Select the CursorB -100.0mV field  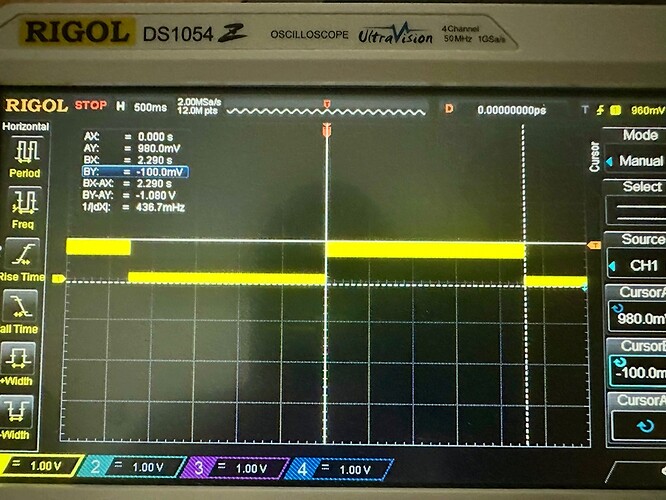(636, 362)
